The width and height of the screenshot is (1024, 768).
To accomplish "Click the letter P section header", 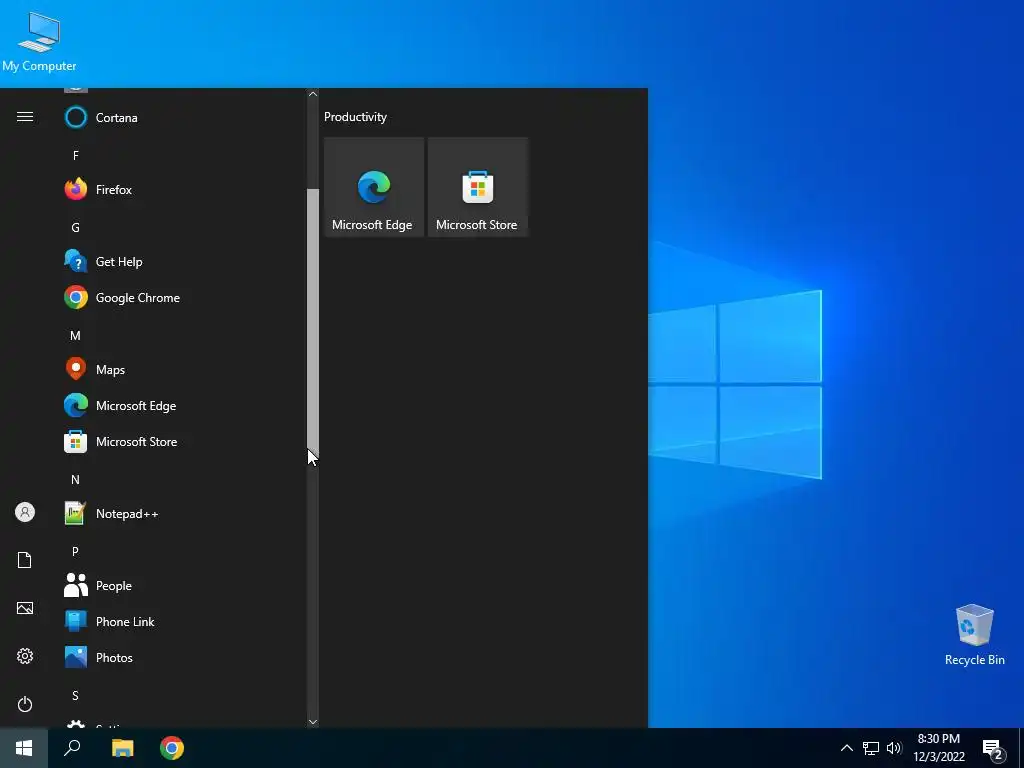I will point(76,552).
